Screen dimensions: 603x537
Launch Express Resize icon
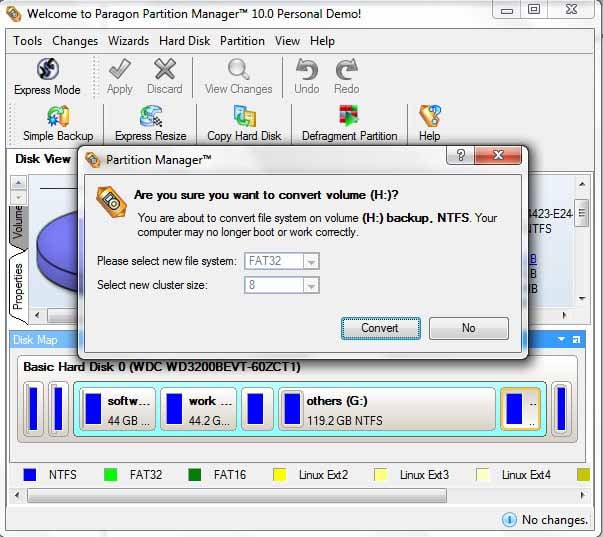click(x=151, y=116)
